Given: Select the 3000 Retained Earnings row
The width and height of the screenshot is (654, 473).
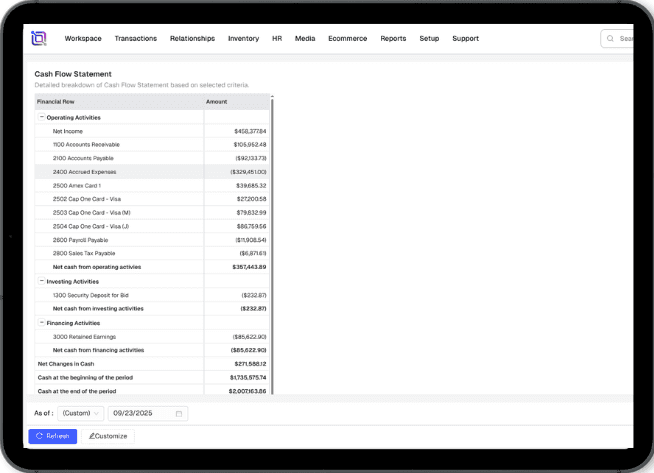Looking at the screenshot, I should click(120, 337).
